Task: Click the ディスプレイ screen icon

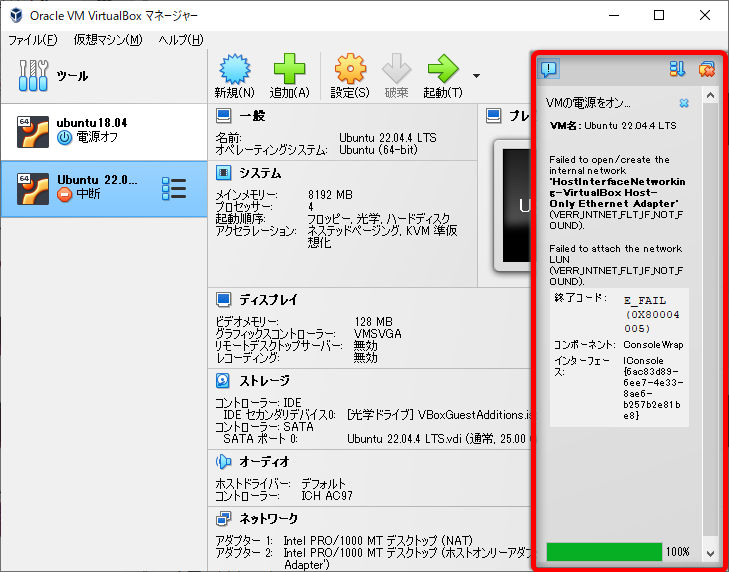Action: pos(224,300)
